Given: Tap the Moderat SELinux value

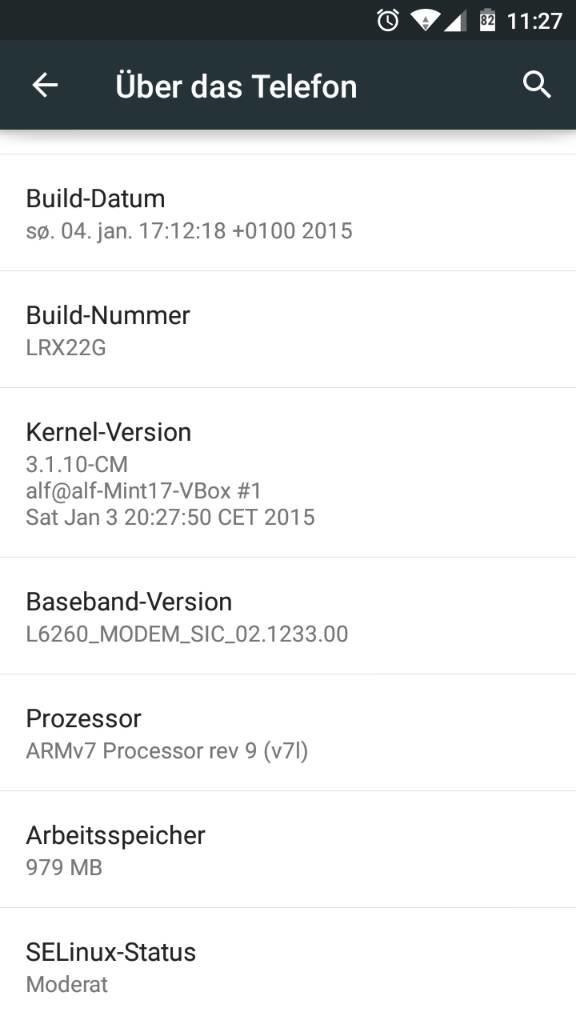Looking at the screenshot, I should coord(67,984).
